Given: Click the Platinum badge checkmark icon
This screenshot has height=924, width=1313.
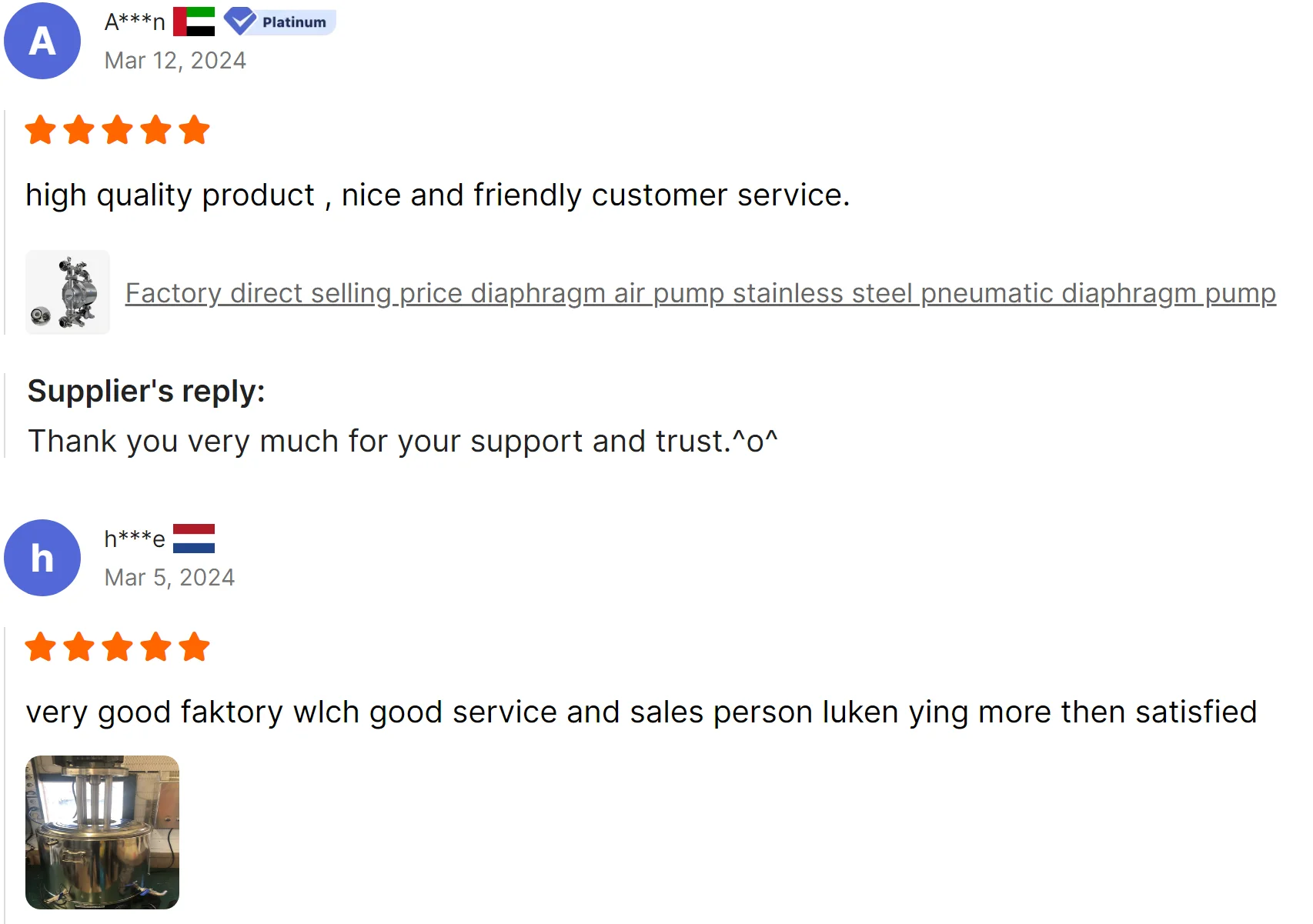Looking at the screenshot, I should click(241, 22).
